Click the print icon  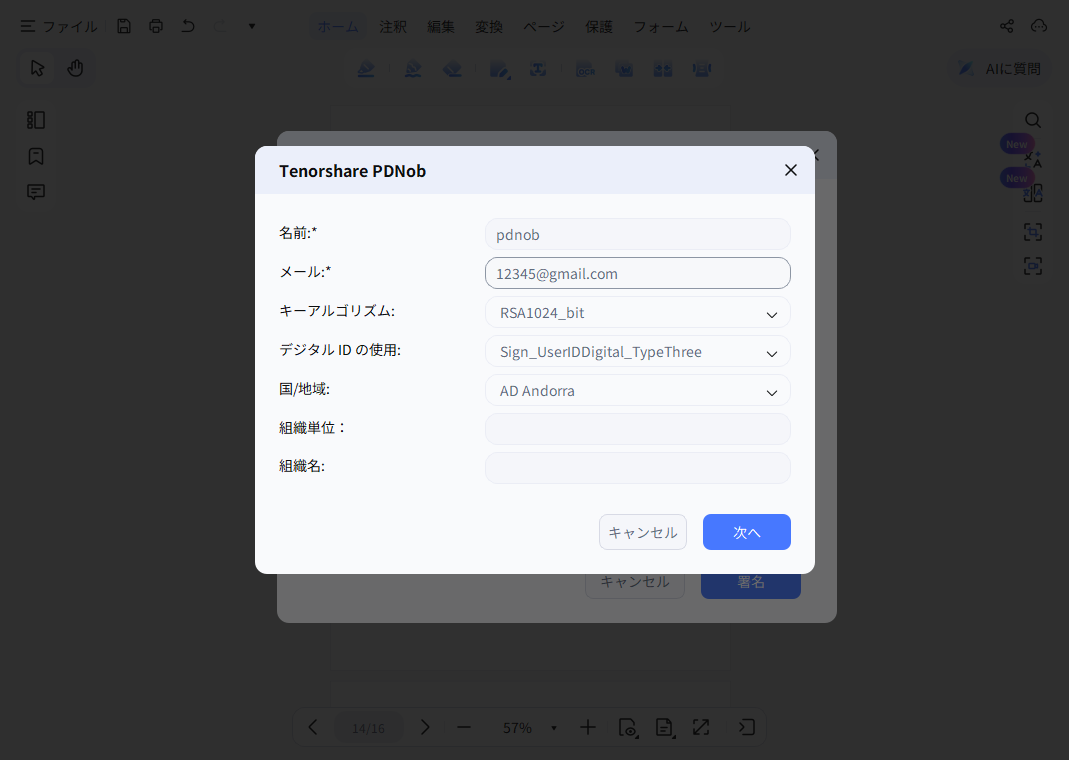(156, 27)
